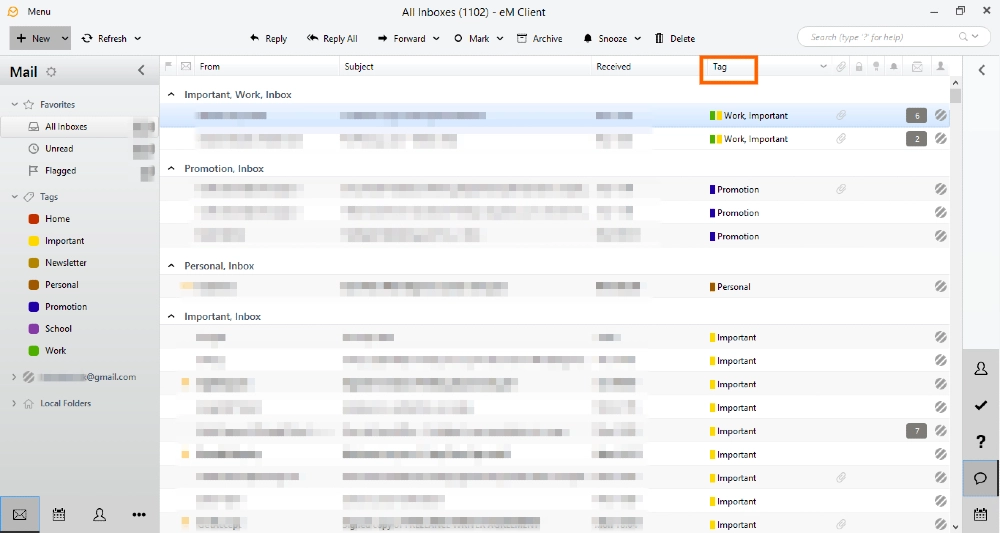Create a New message
Image resolution: width=1000 pixels, height=533 pixels.
click(x=34, y=38)
